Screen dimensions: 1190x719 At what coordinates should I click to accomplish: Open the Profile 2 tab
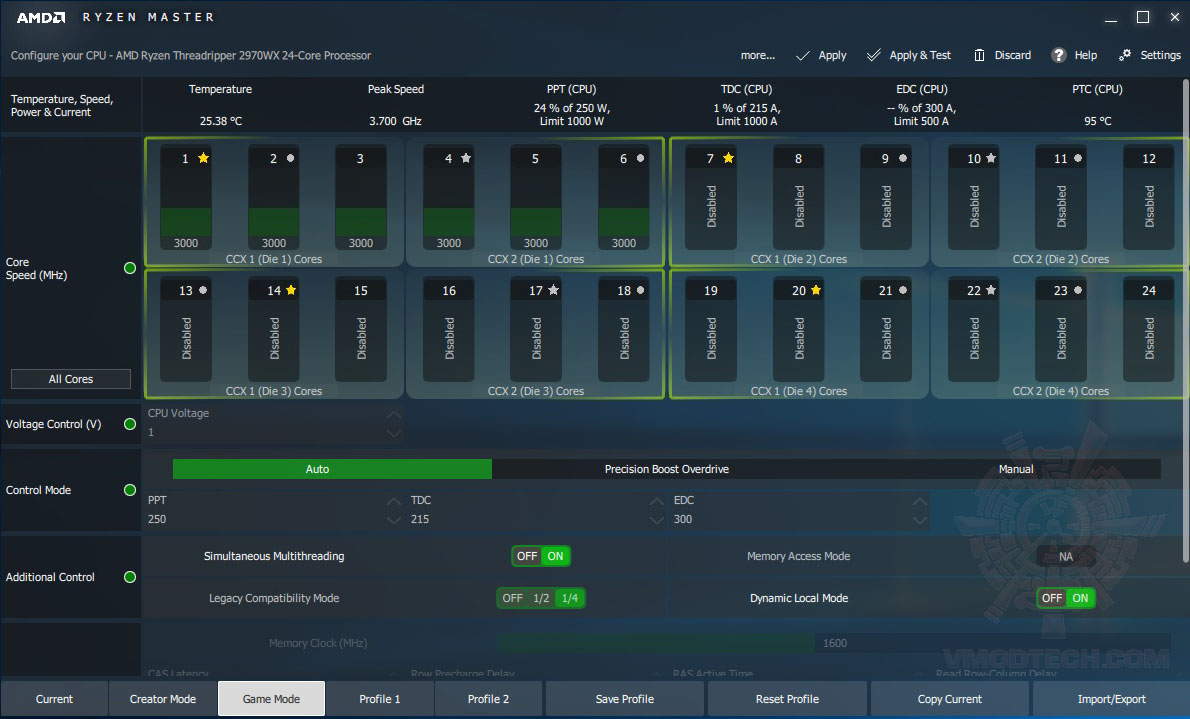click(488, 699)
